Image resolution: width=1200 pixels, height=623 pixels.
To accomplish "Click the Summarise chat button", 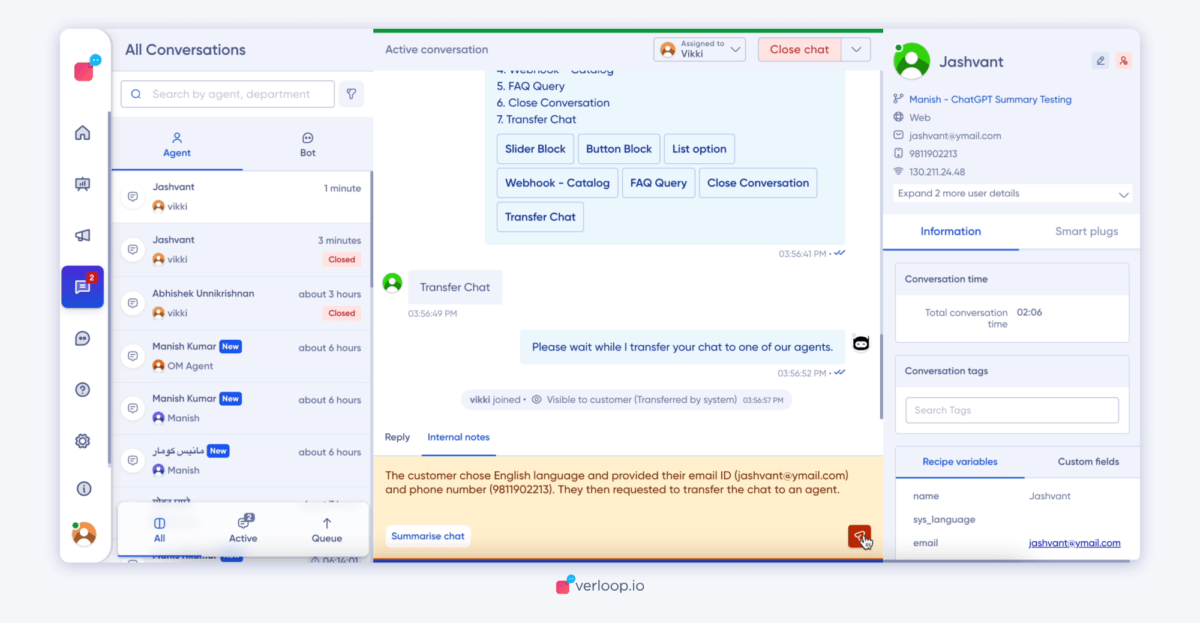I will 428,536.
